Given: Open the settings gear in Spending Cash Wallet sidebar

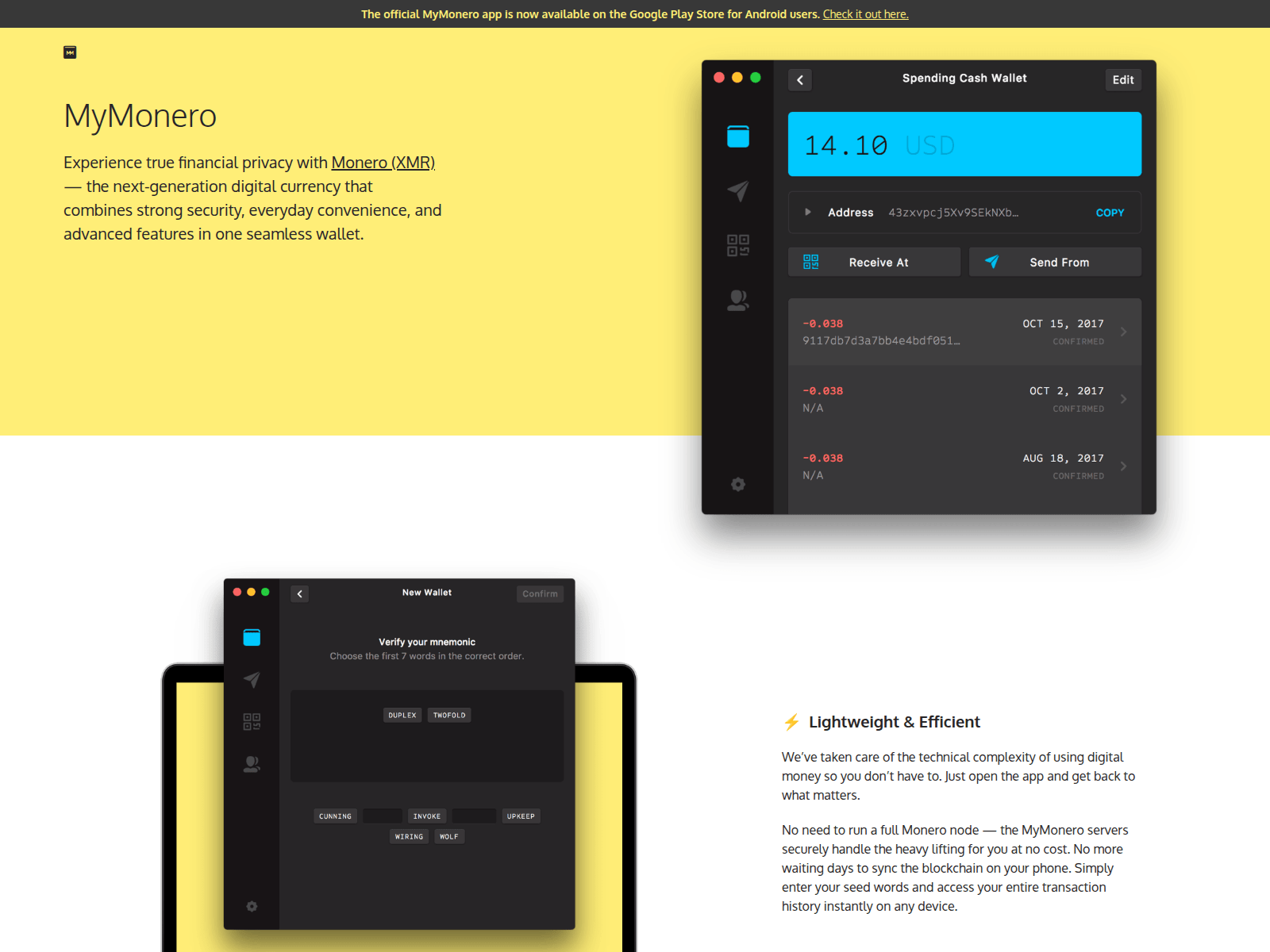Looking at the screenshot, I should click(x=738, y=484).
